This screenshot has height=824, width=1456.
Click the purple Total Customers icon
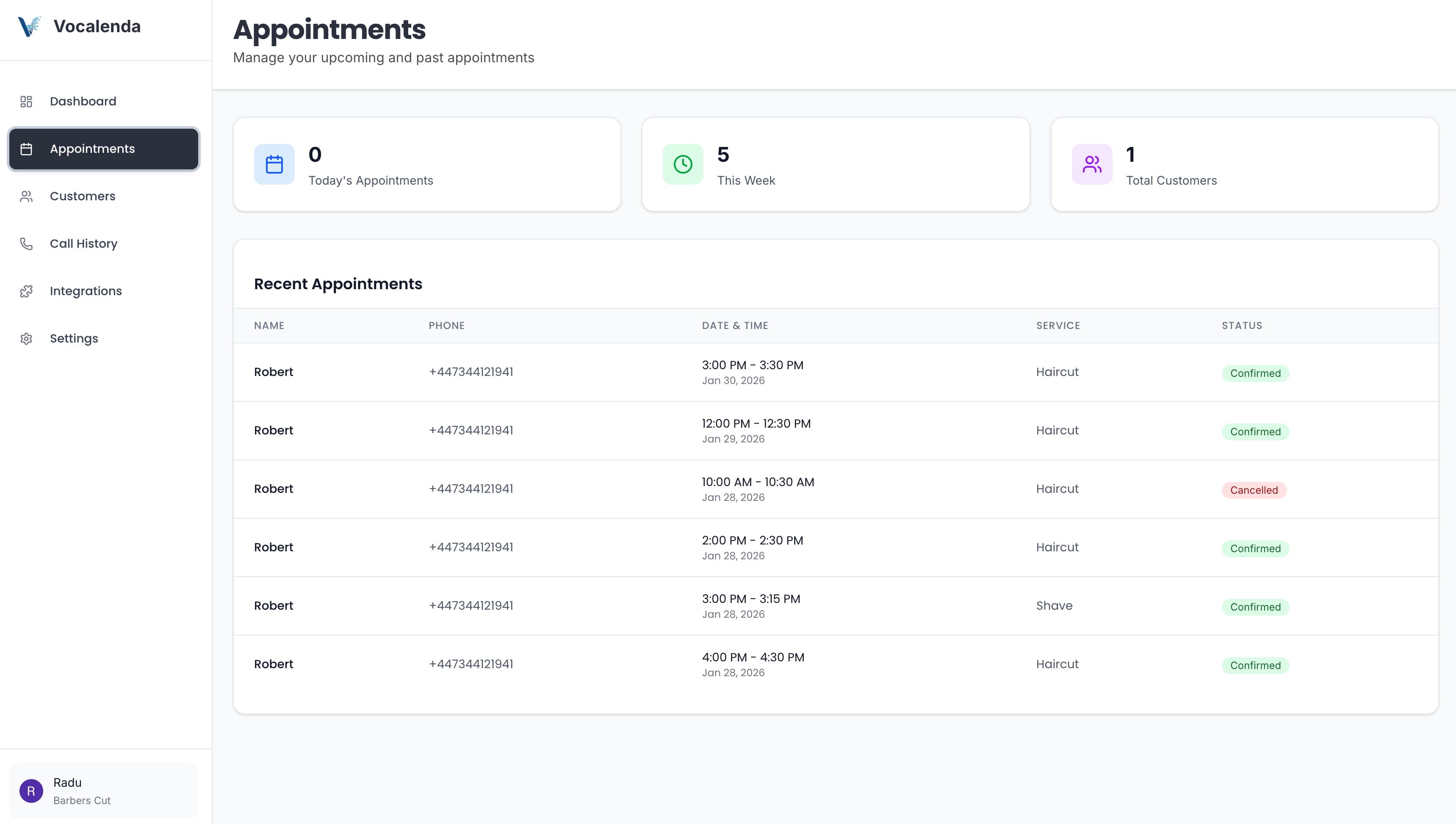tap(1091, 165)
